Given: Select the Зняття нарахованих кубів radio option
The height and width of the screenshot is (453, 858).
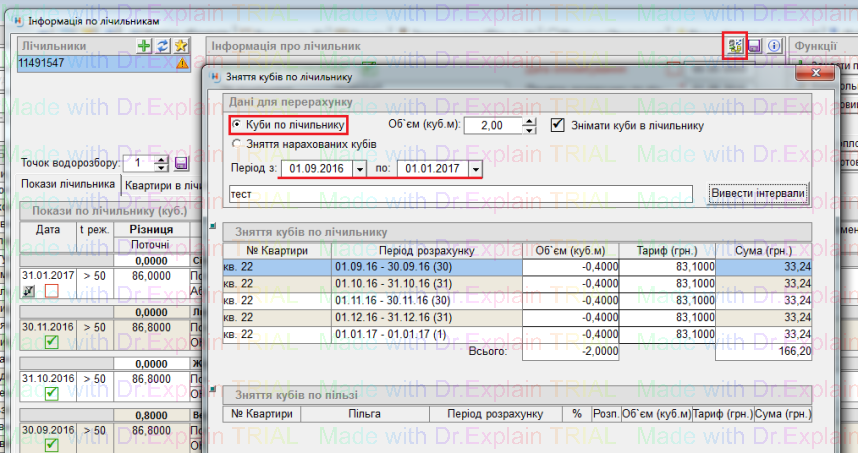Looking at the screenshot, I should [237, 145].
